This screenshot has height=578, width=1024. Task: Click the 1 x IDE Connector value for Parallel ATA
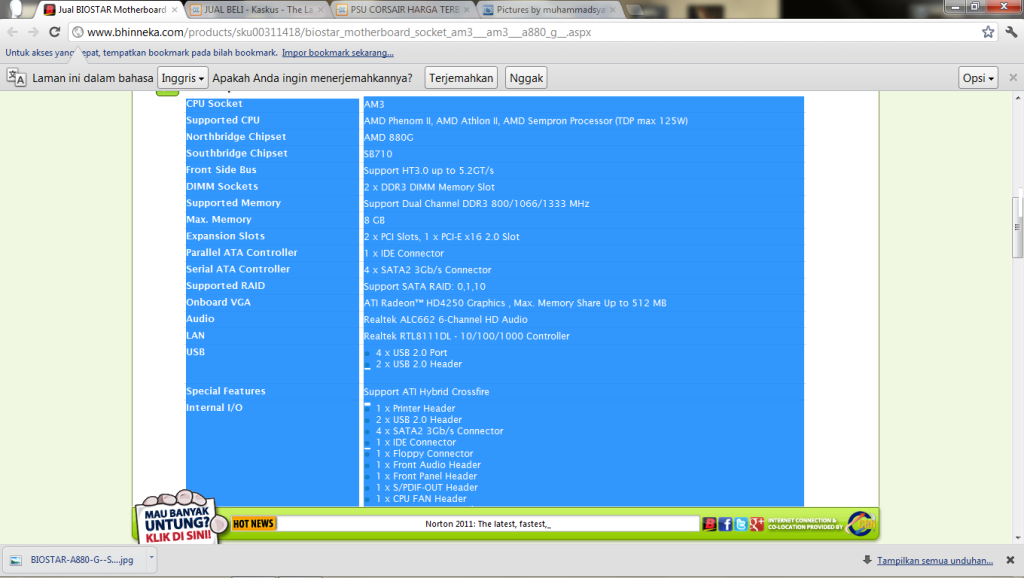click(x=404, y=253)
